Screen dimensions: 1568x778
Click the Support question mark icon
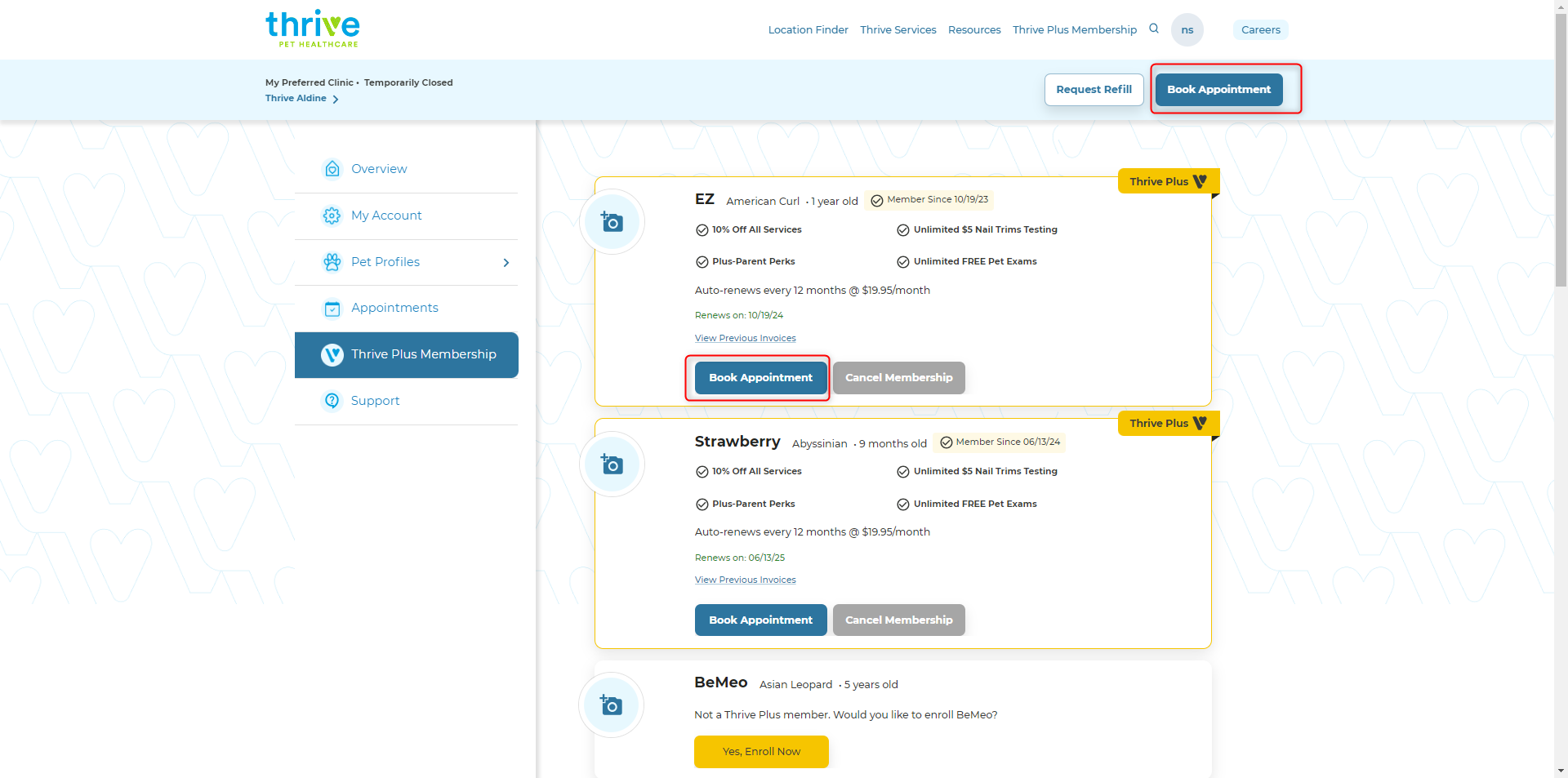332,401
